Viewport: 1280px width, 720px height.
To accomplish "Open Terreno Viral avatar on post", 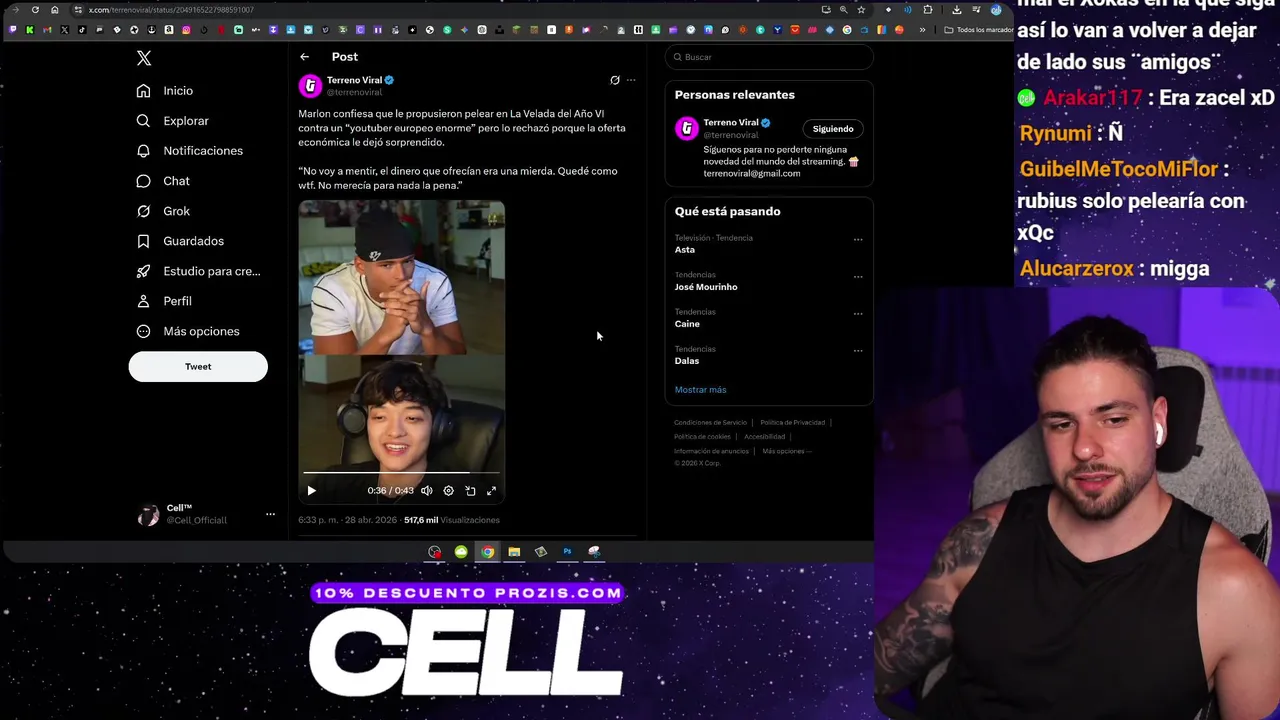I will tap(310, 86).
